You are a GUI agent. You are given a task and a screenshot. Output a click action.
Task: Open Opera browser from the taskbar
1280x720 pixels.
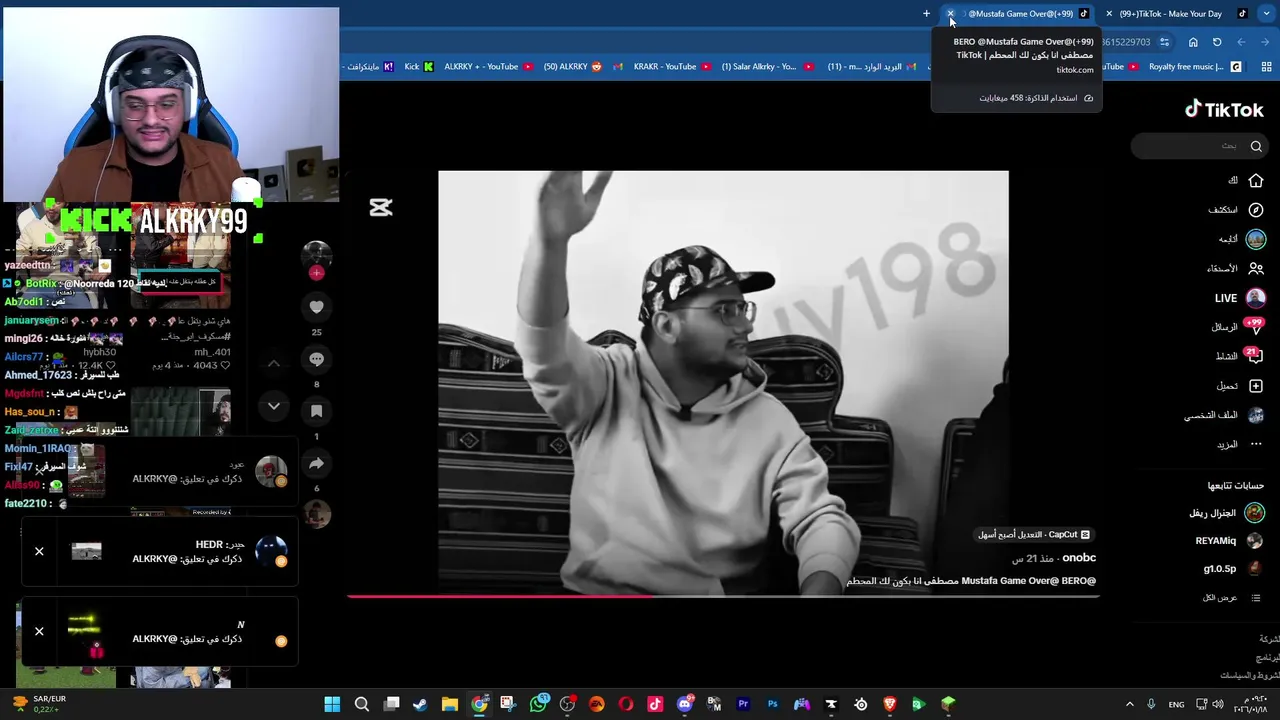pyautogui.click(x=626, y=704)
